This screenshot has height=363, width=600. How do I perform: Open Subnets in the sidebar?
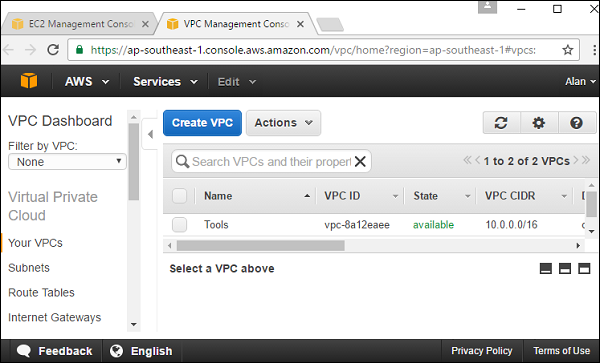click(29, 268)
